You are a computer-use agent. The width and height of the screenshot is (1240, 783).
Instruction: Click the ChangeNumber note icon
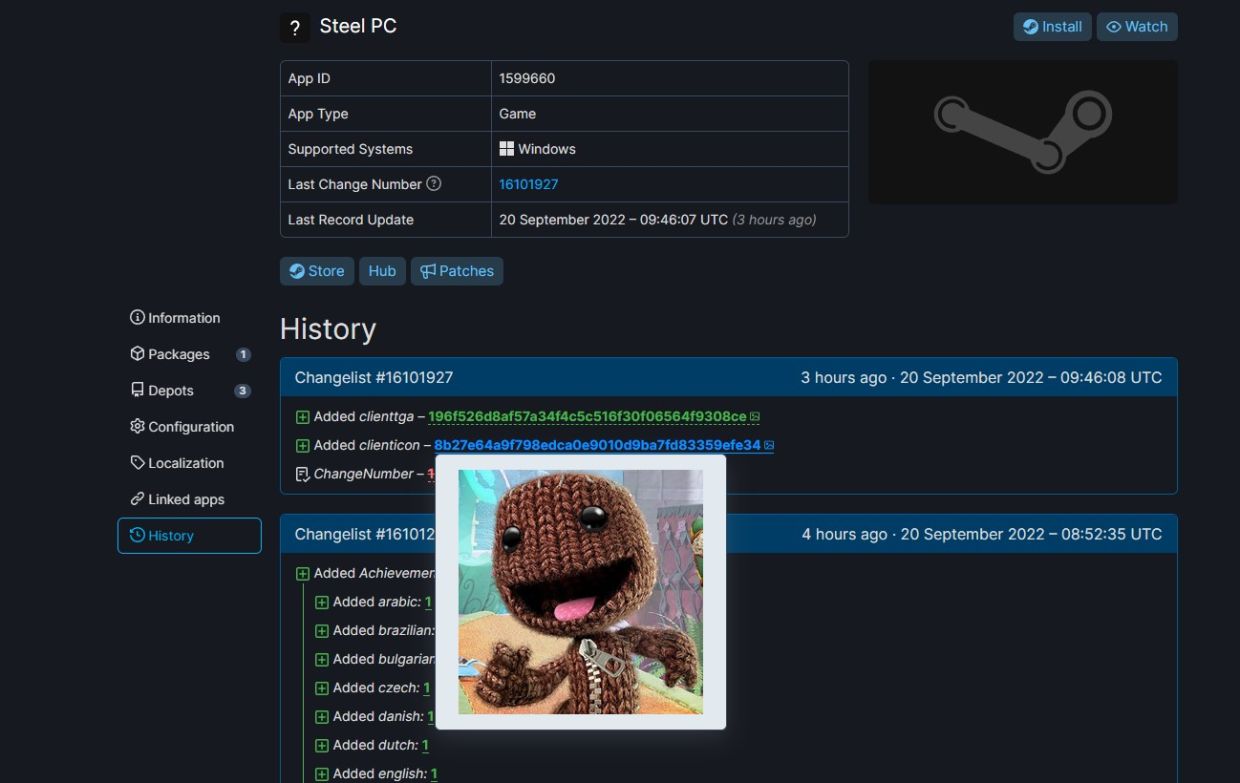[303, 474]
